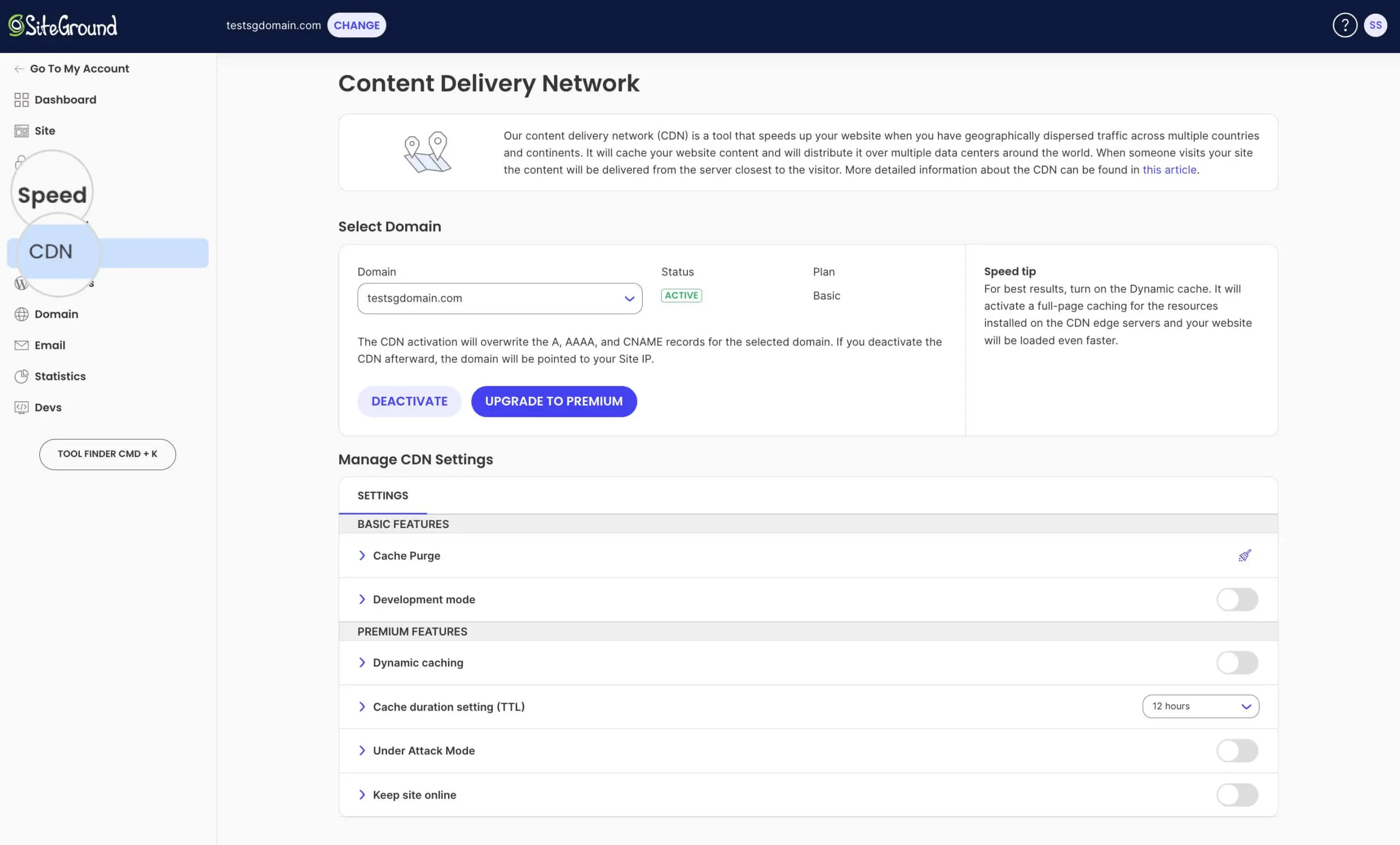The width and height of the screenshot is (1400, 845).
Task: Toggle Under Attack Mode on
Action: pos(1237,751)
